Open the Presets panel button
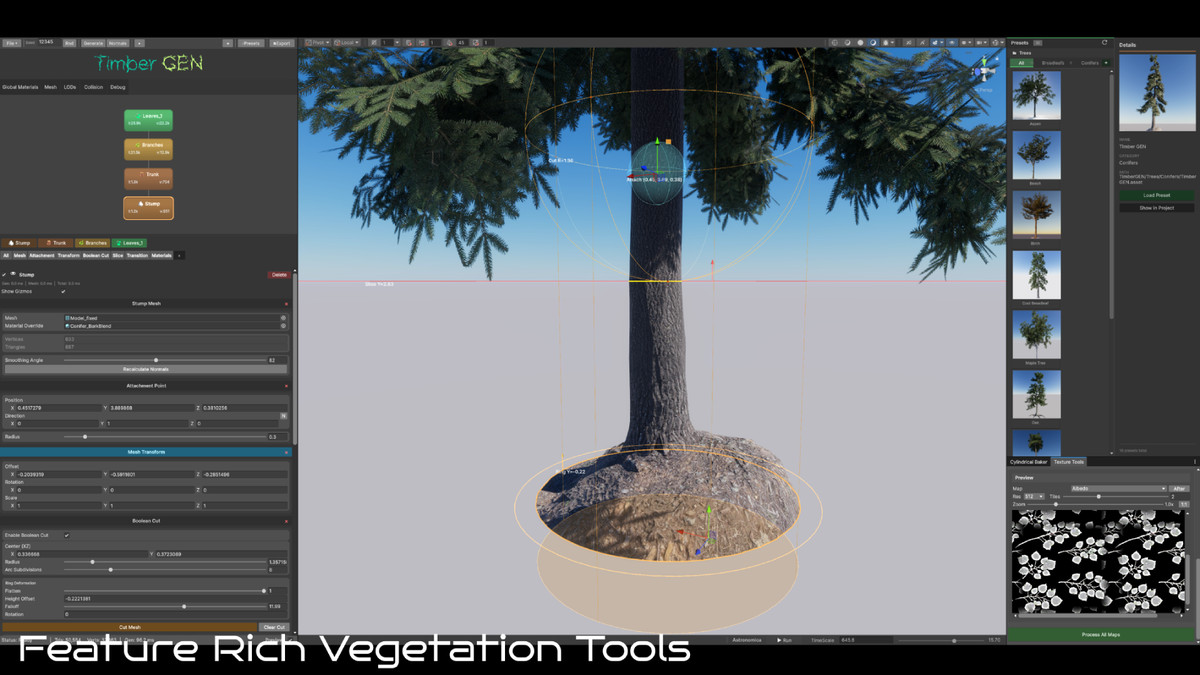 click(252, 43)
